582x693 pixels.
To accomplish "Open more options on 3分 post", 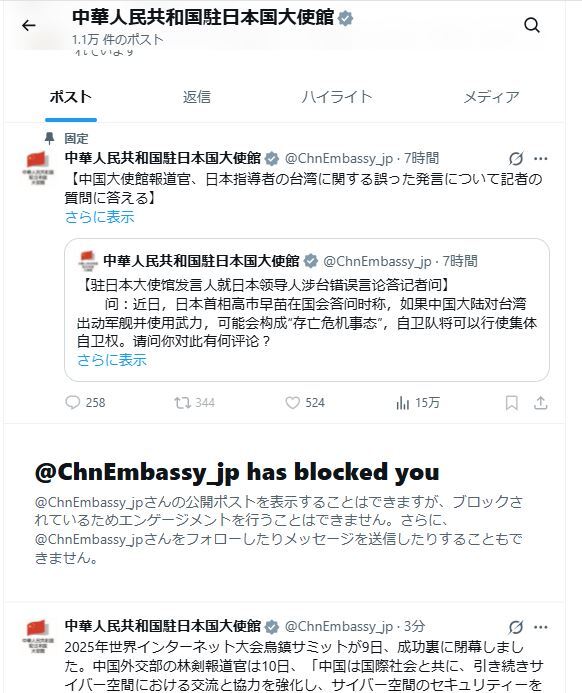I will [540, 627].
